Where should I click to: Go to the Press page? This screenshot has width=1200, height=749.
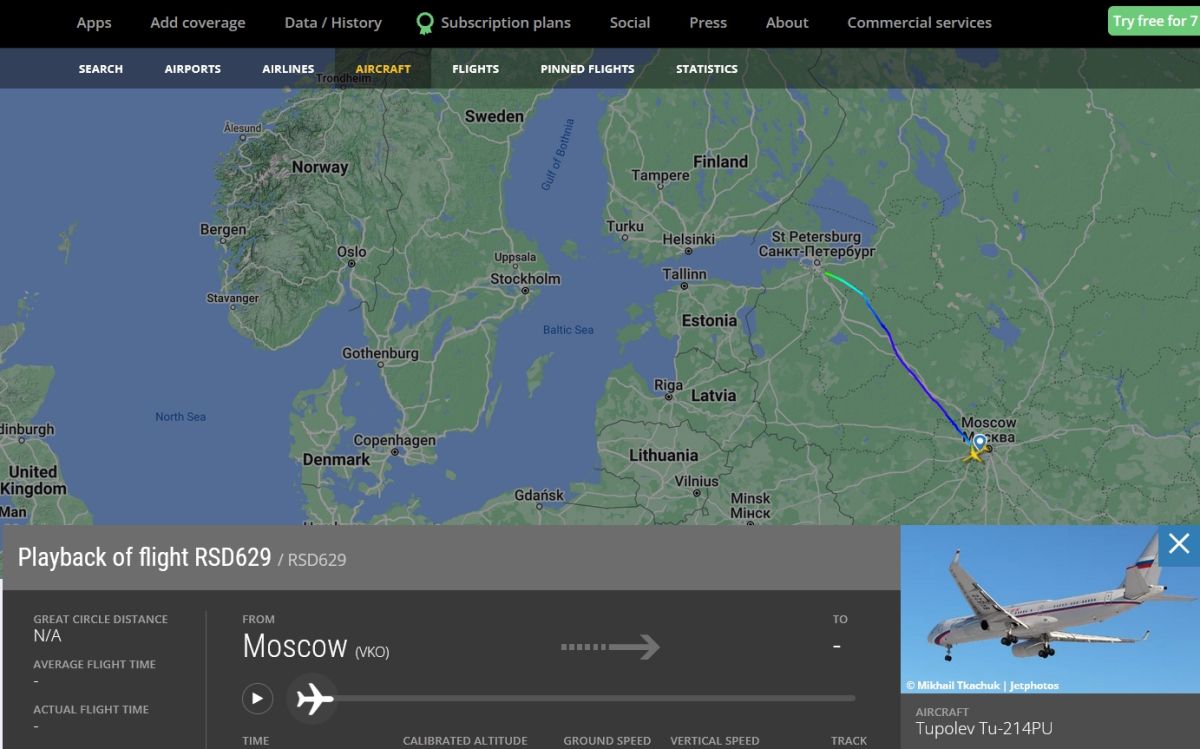pos(708,23)
